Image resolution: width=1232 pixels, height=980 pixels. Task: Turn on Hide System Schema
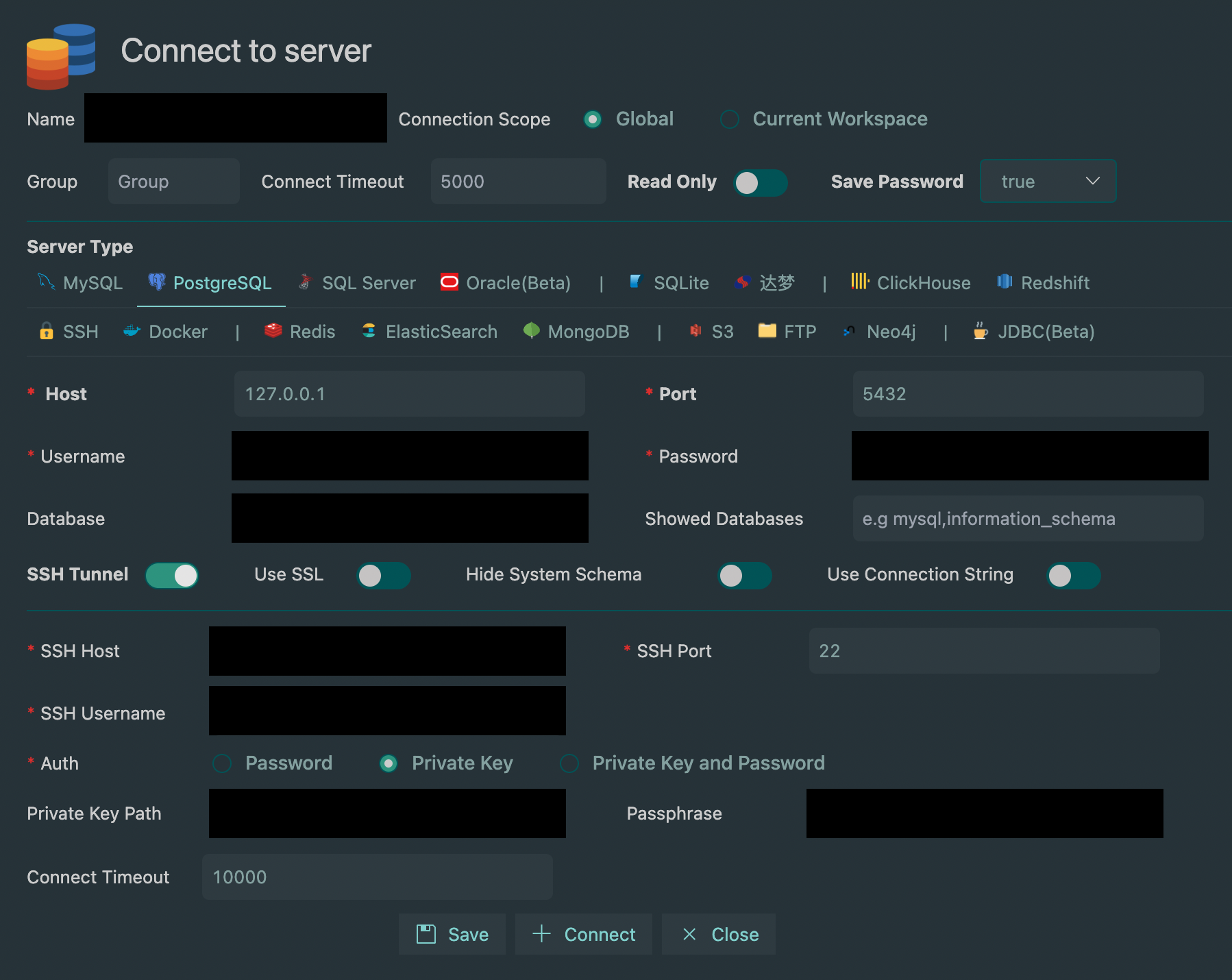tap(745, 576)
